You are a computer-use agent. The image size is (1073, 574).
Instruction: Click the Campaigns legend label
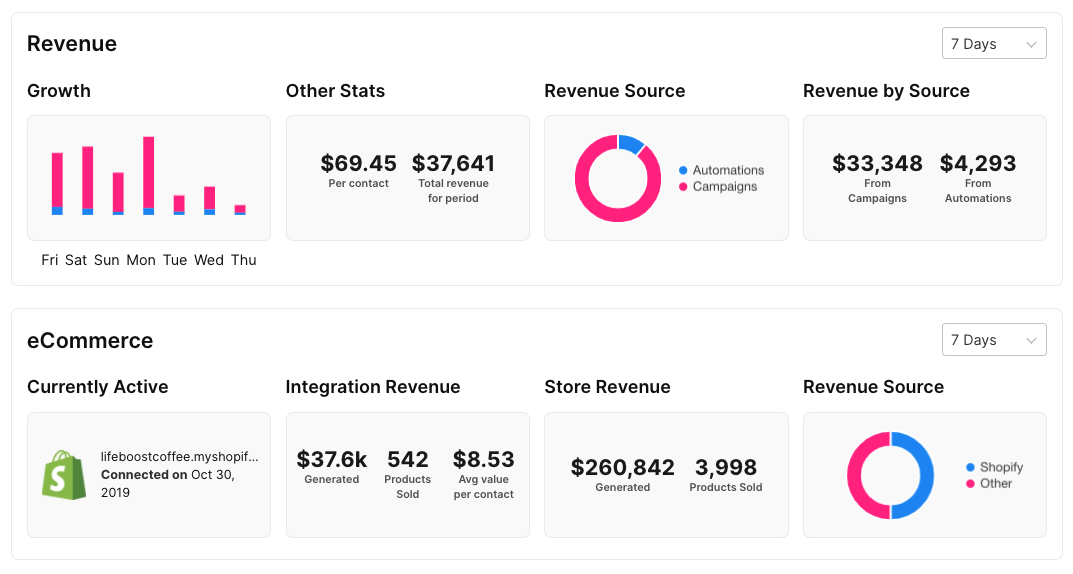[x=725, y=187]
